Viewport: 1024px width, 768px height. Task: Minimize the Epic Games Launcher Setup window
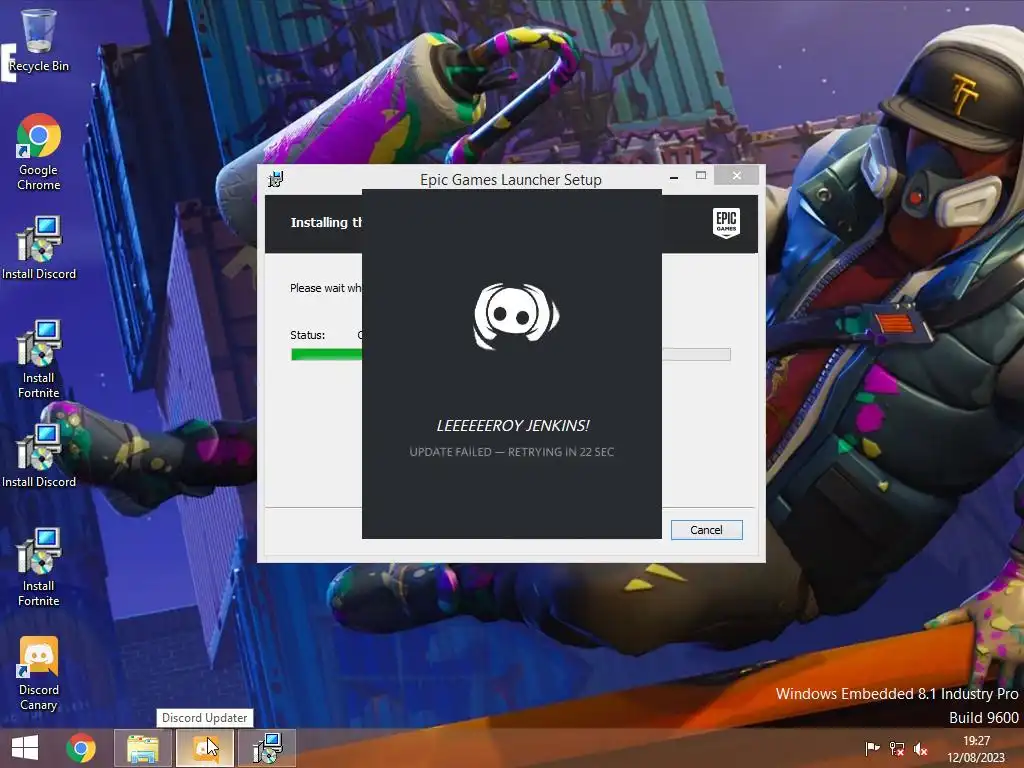pyautogui.click(x=674, y=176)
